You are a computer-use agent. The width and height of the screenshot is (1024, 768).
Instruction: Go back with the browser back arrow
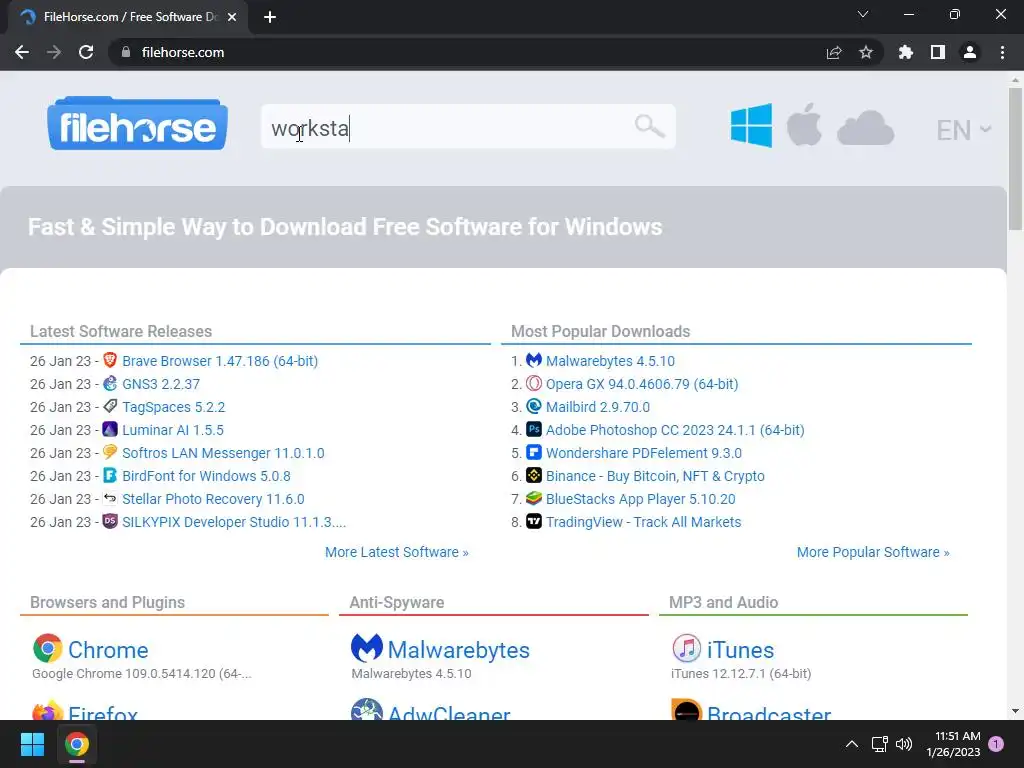coord(22,52)
